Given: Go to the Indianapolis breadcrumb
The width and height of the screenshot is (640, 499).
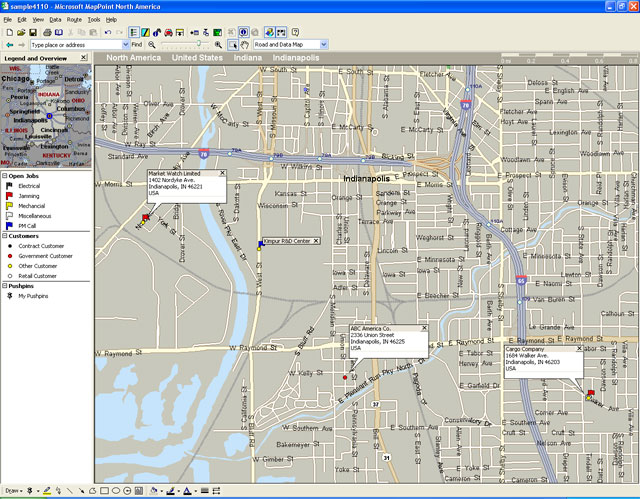Looking at the screenshot, I should 296,58.
